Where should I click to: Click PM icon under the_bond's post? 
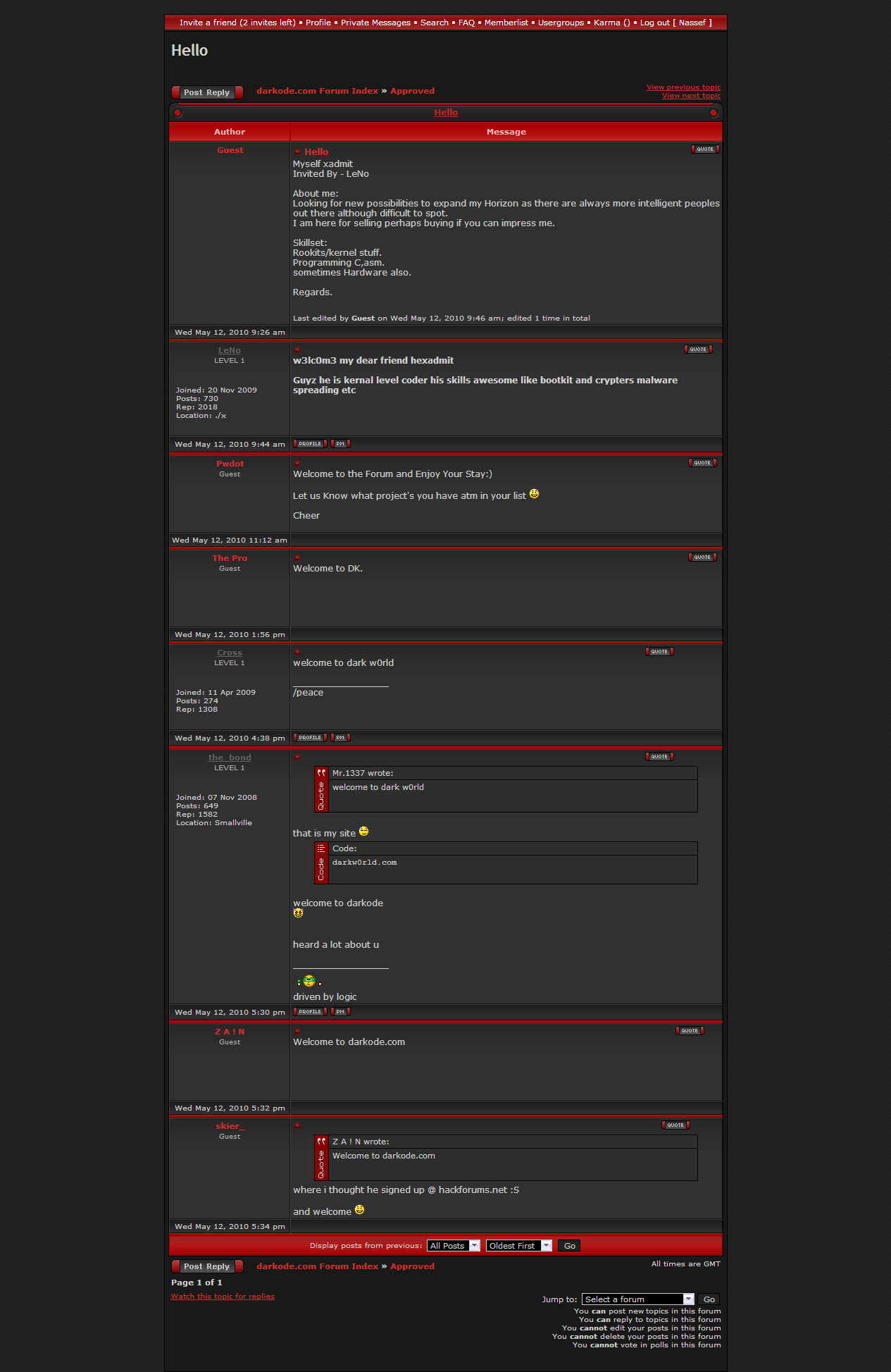(340, 1012)
